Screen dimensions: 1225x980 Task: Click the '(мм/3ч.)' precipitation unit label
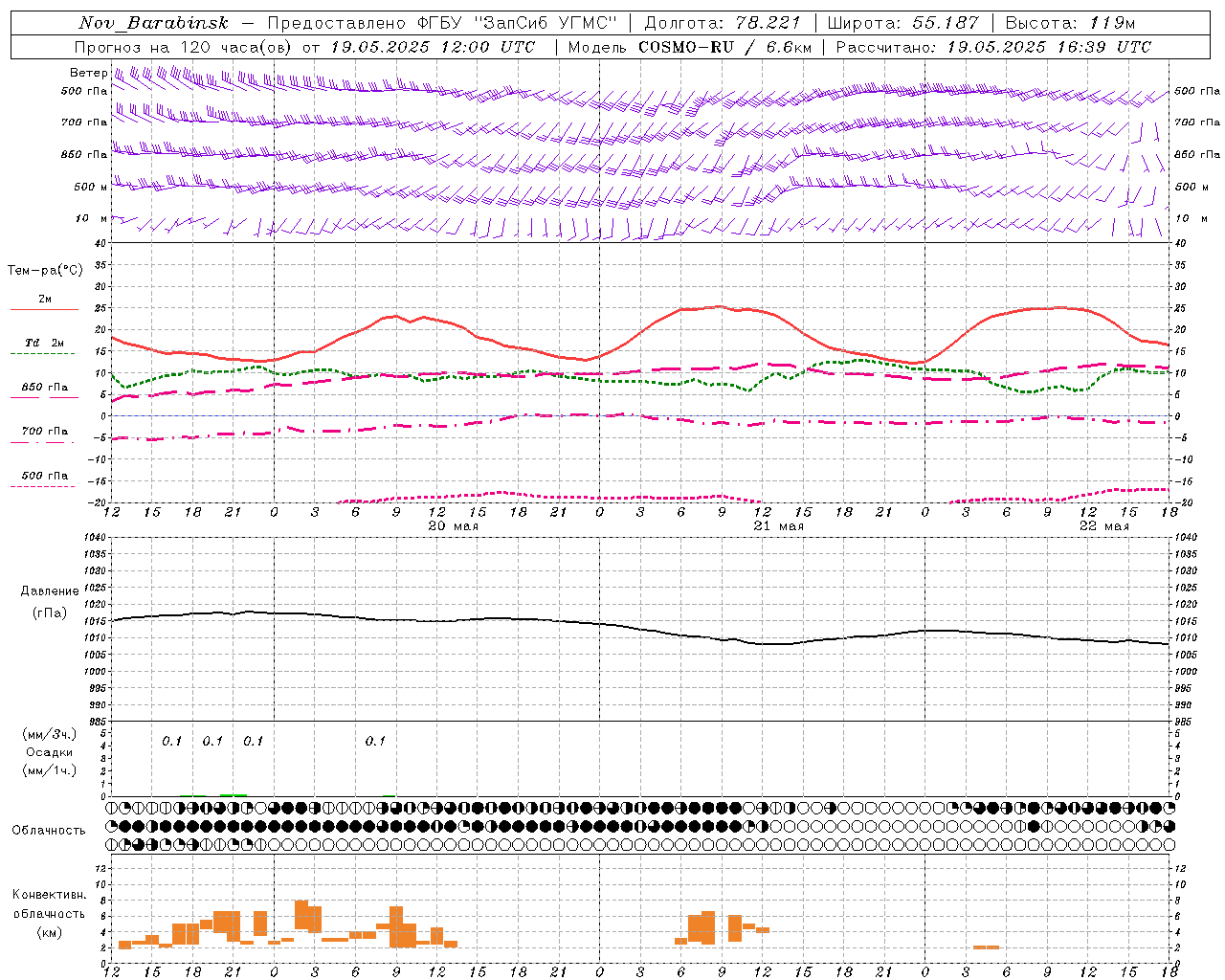[x=49, y=734]
